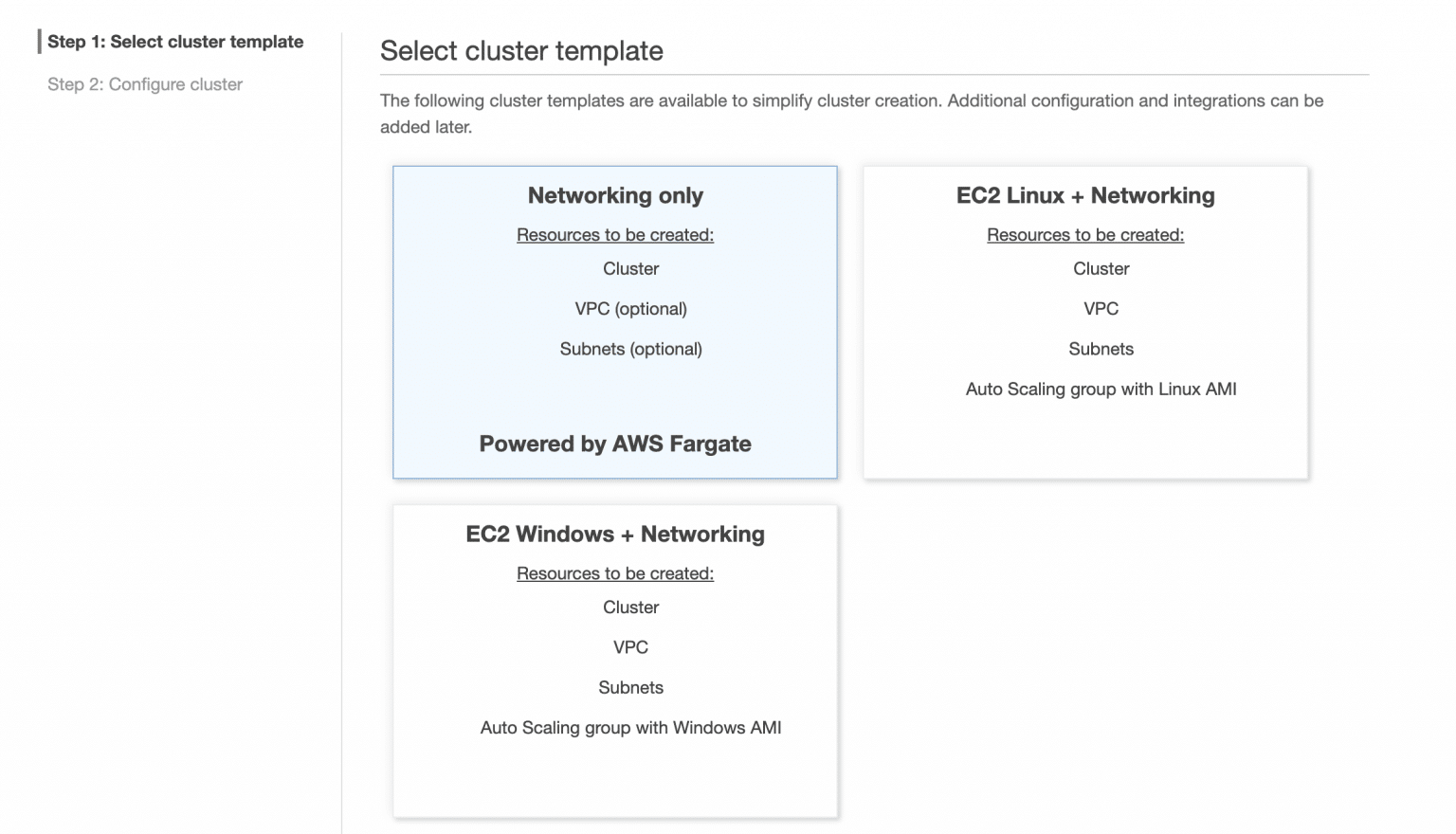Click the cluster templates description paragraph
Viewport: 1456px width, 834px height.
tap(850, 113)
